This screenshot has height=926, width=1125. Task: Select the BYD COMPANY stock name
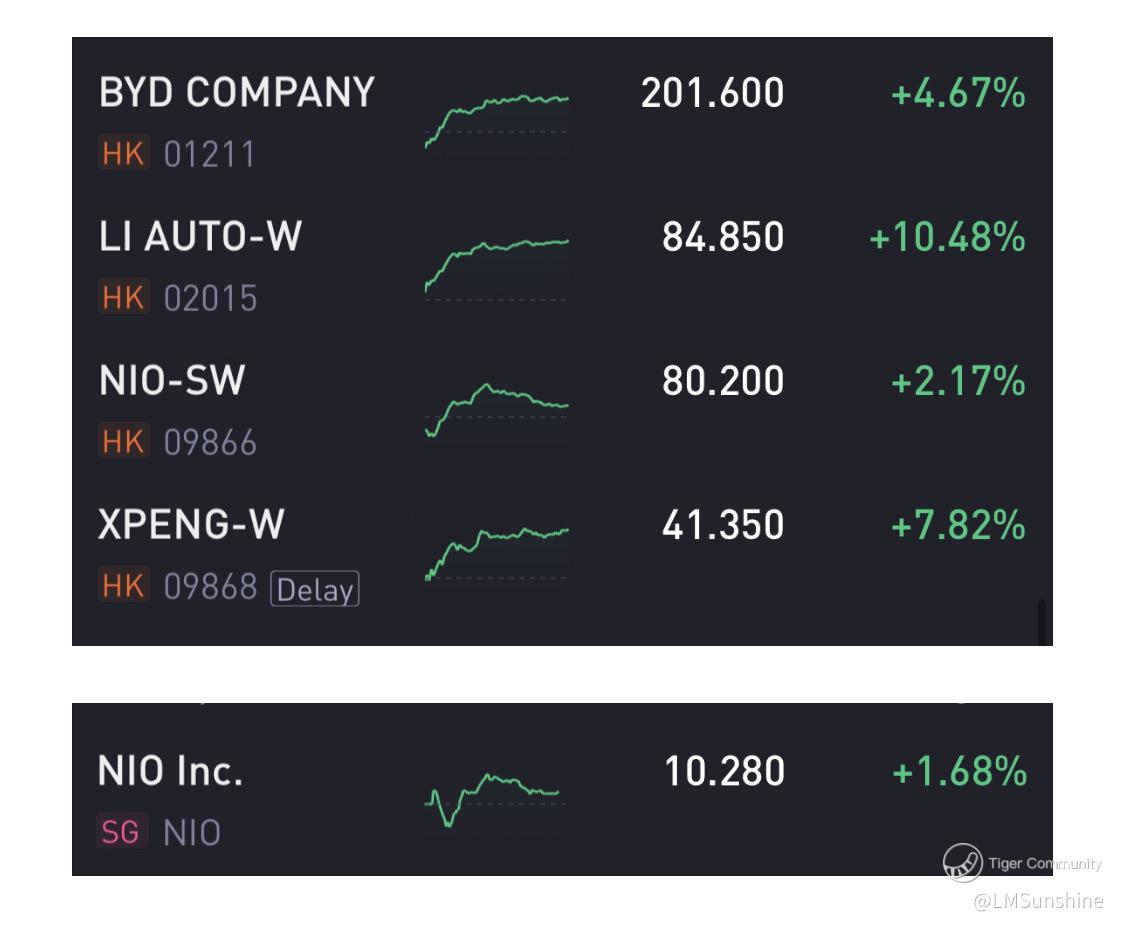point(237,93)
